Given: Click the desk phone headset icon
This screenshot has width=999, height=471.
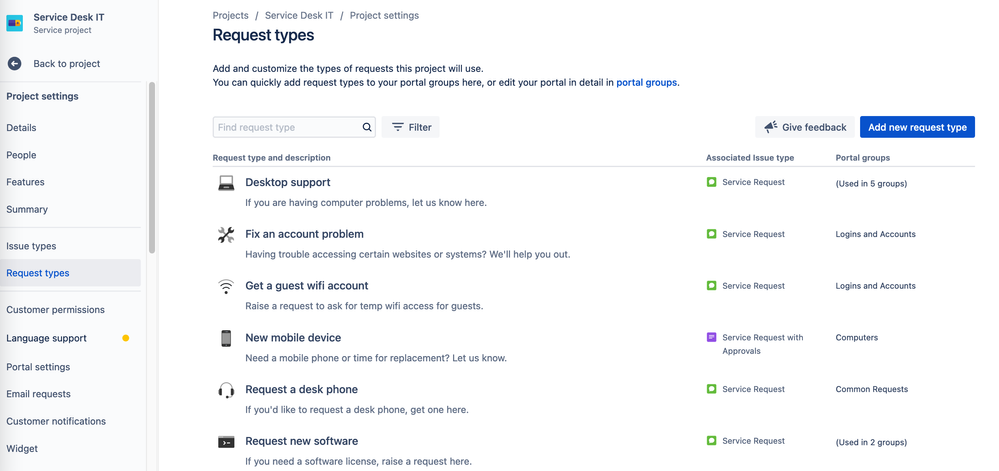Looking at the screenshot, I should click(226, 390).
